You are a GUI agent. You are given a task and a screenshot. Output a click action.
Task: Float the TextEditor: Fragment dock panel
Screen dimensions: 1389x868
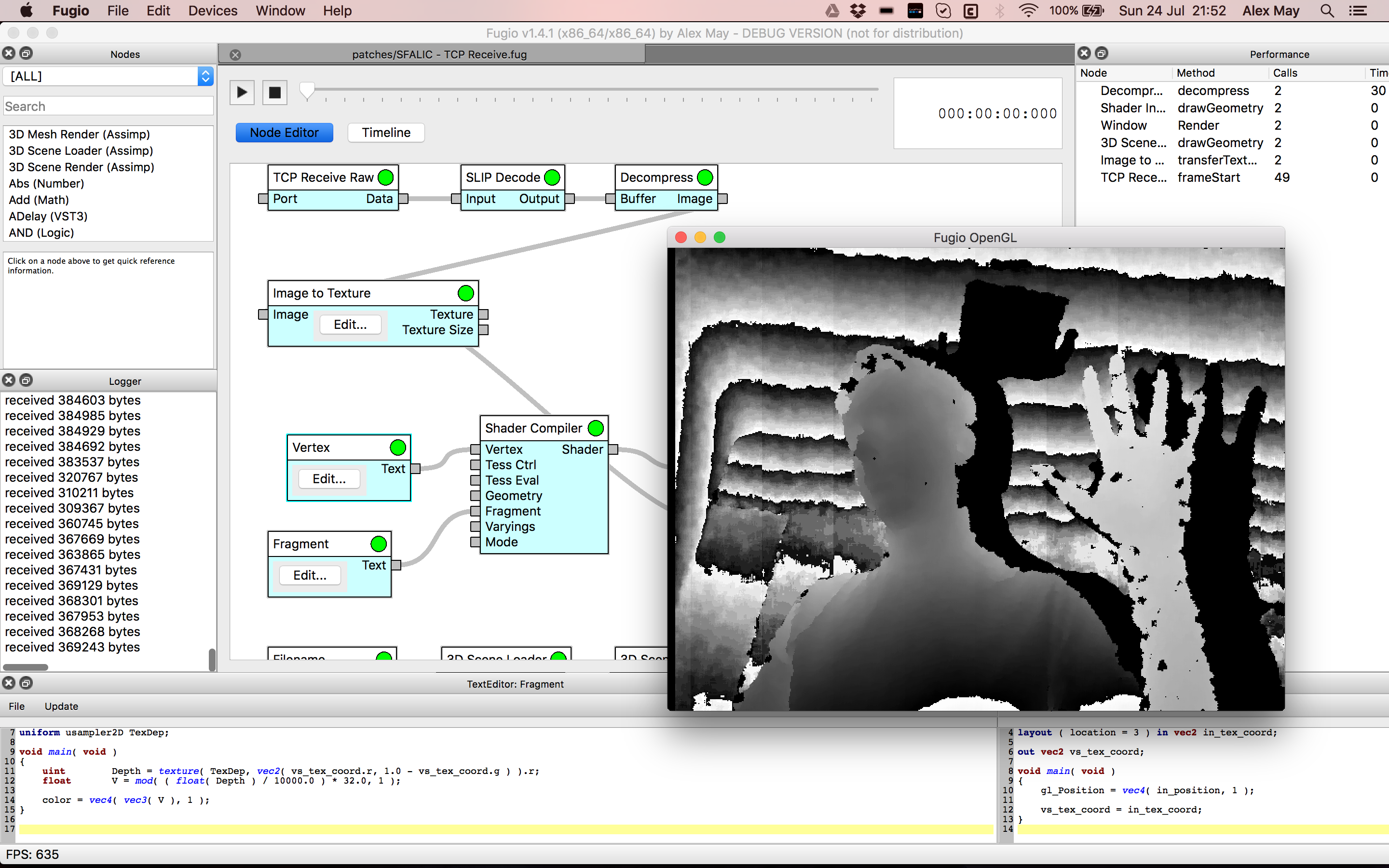coord(26,682)
